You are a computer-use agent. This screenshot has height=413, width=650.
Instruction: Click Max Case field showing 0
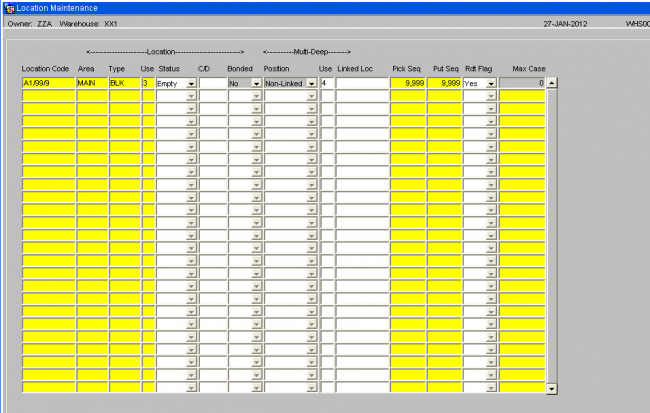[x=522, y=83]
